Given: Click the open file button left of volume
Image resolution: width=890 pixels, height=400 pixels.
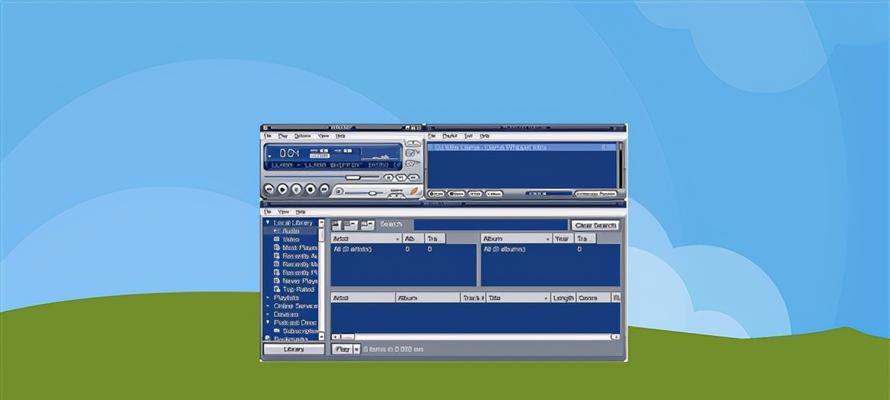Looking at the screenshot, I should click(339, 192).
